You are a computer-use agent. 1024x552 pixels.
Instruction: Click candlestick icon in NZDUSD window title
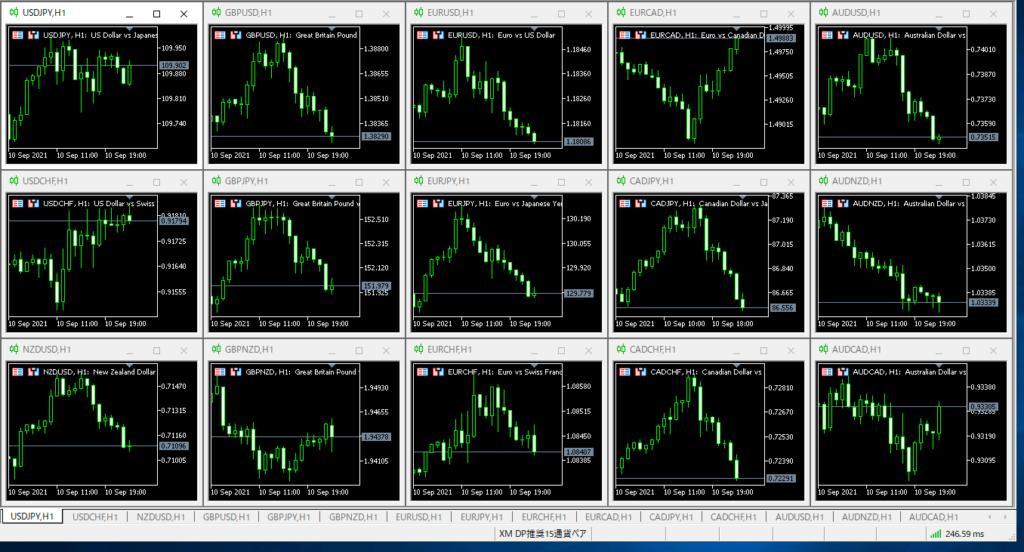click(x=13, y=349)
